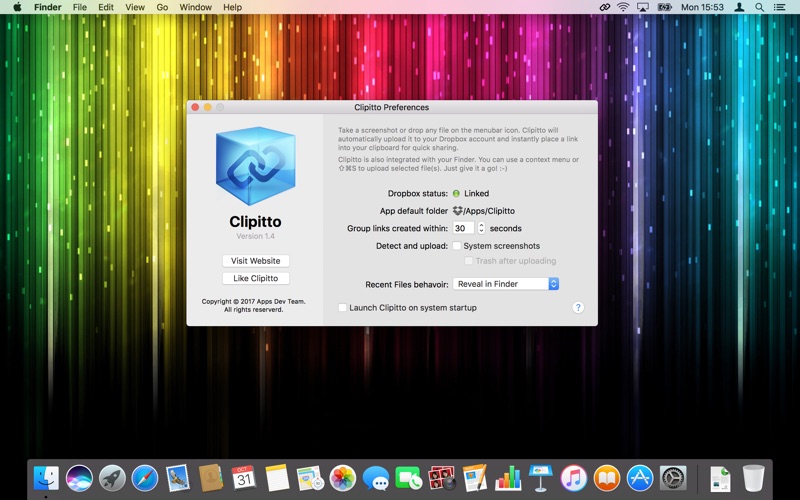This screenshot has width=800, height=500.
Task: Click the Linked status text
Action: point(477,193)
